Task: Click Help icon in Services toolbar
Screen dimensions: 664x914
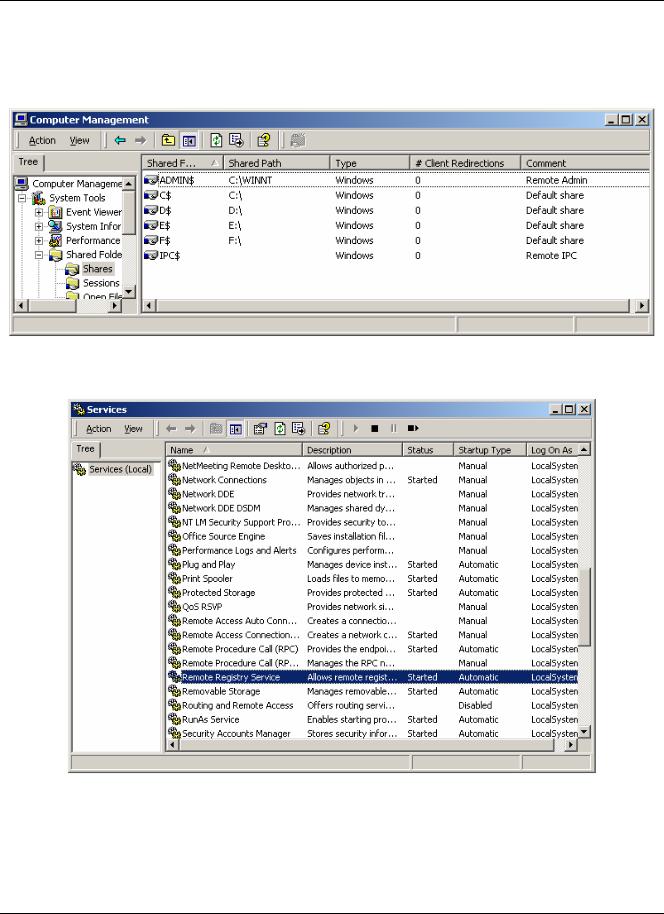Action: 324,428
